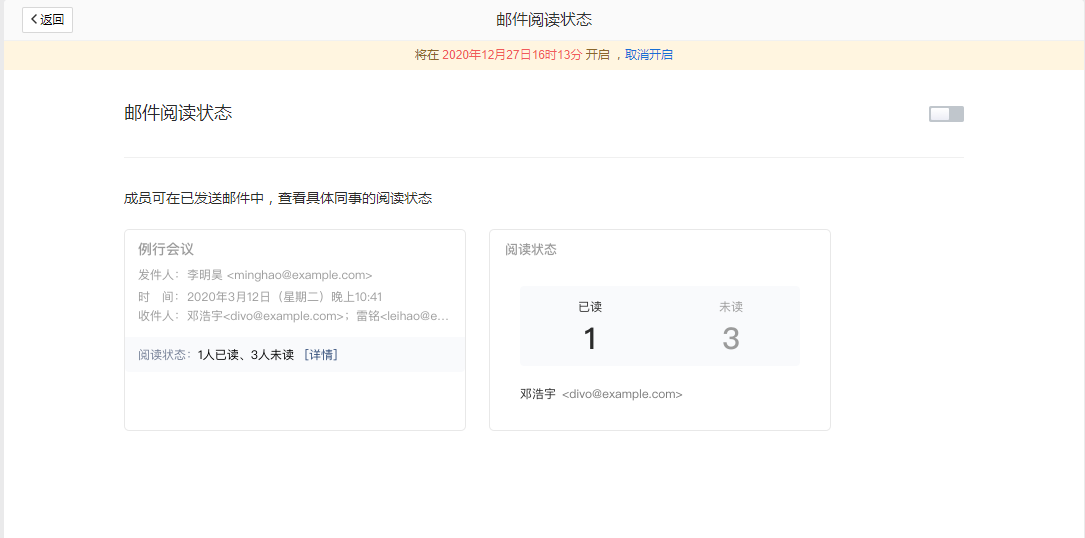The height and width of the screenshot is (538, 1085).
Task: Click the email address divo@example.com in read list
Action: pos(622,394)
